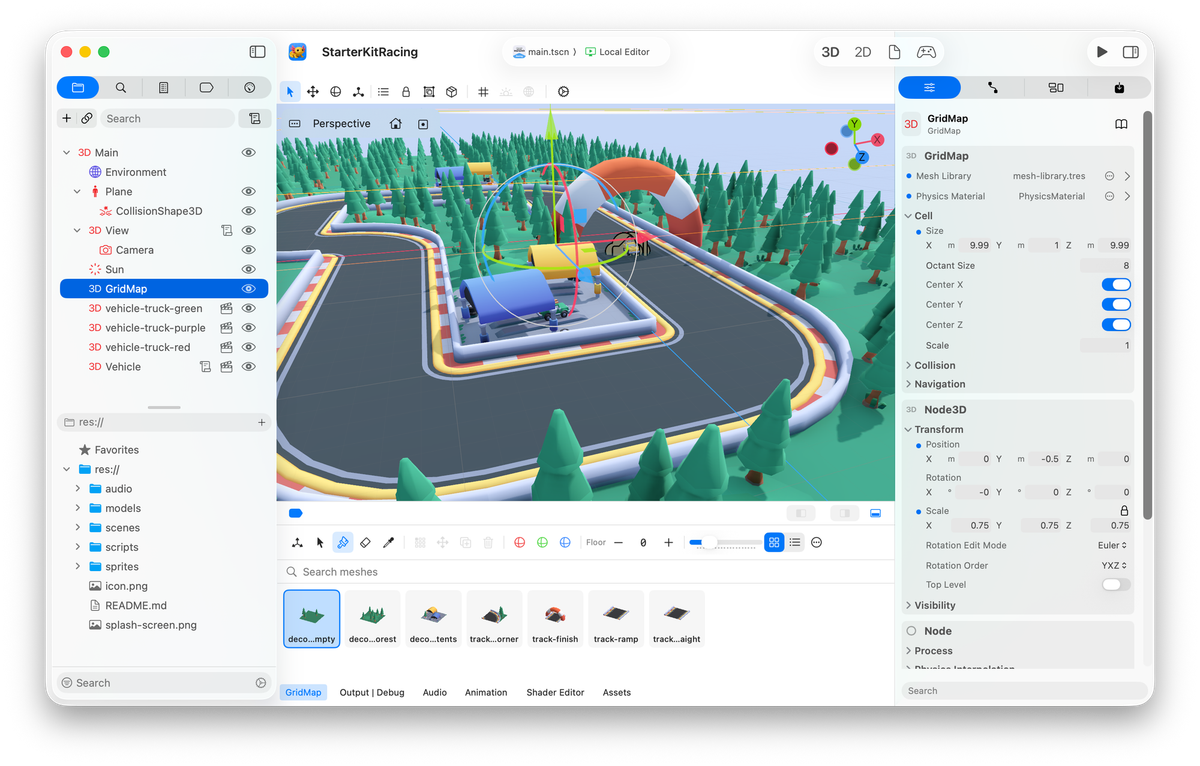1200x766 pixels.
Task: Click the lock selected node icon
Action: pos(406,92)
